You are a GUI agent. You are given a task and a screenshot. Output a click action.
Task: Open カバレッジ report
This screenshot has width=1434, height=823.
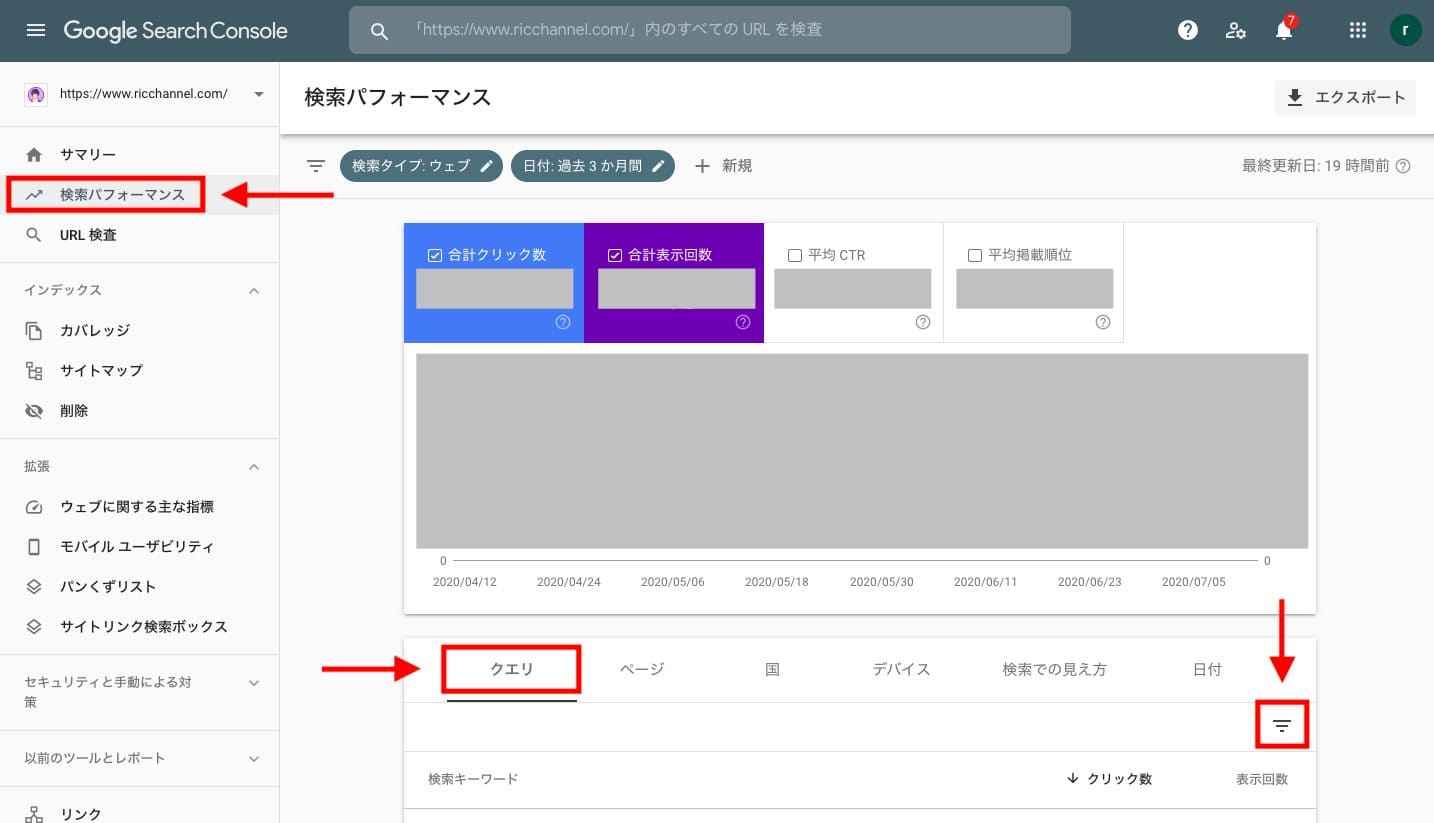pyautogui.click(x=139, y=330)
